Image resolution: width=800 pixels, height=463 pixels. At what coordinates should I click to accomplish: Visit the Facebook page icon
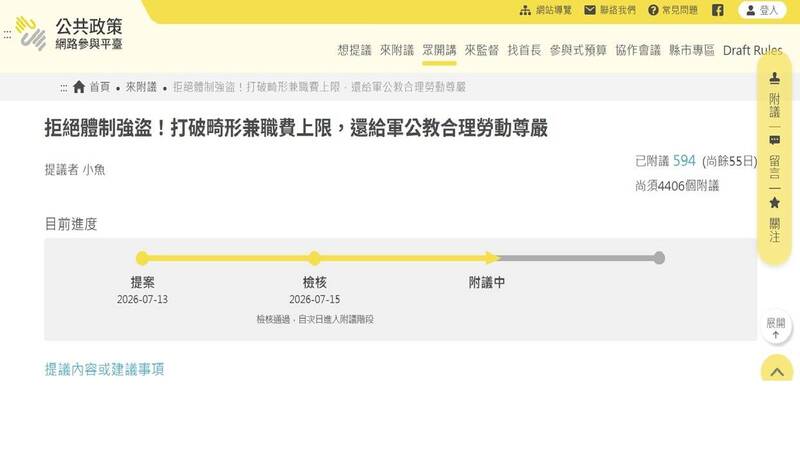(x=718, y=10)
